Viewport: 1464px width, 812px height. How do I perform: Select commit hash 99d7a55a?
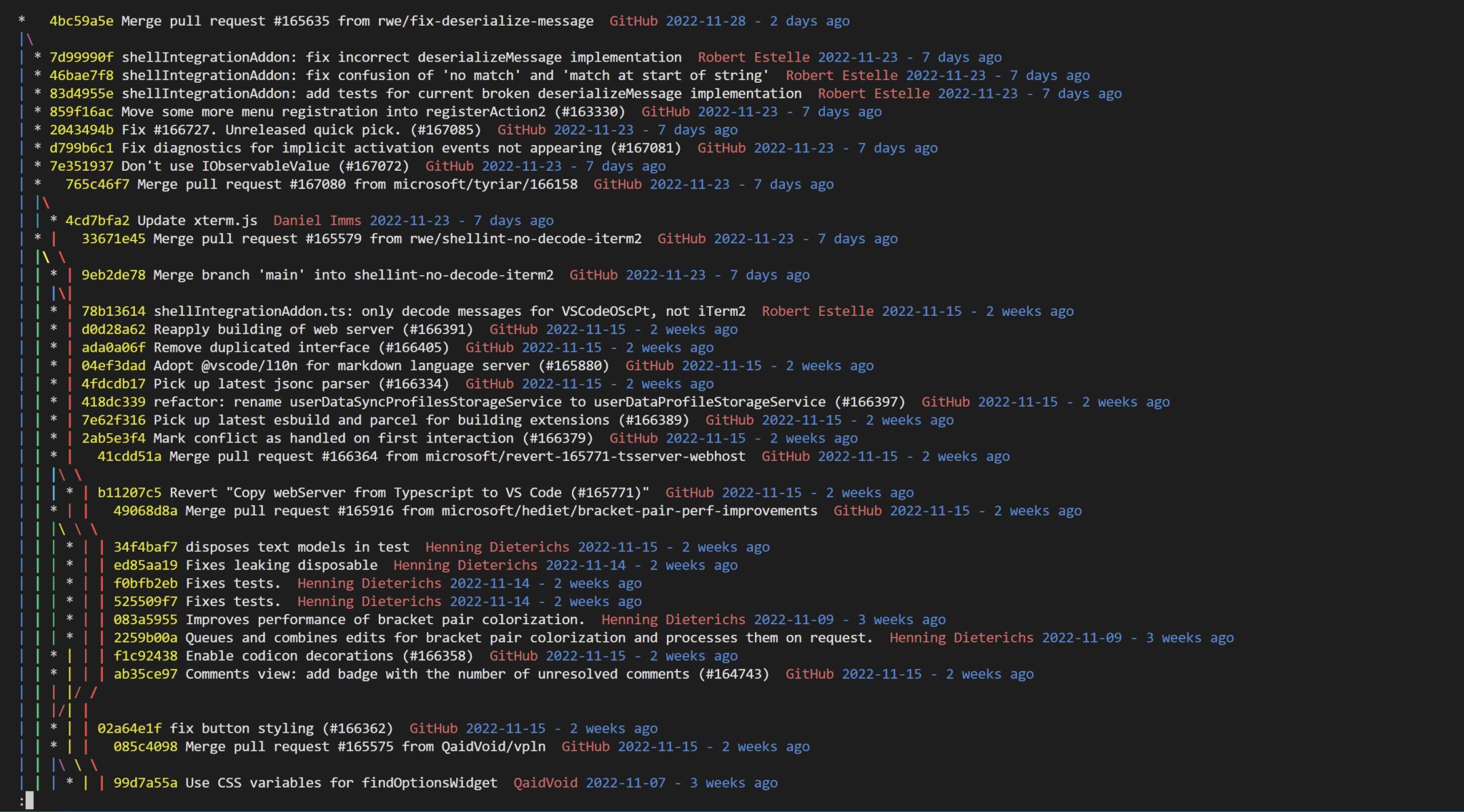pyautogui.click(x=145, y=783)
